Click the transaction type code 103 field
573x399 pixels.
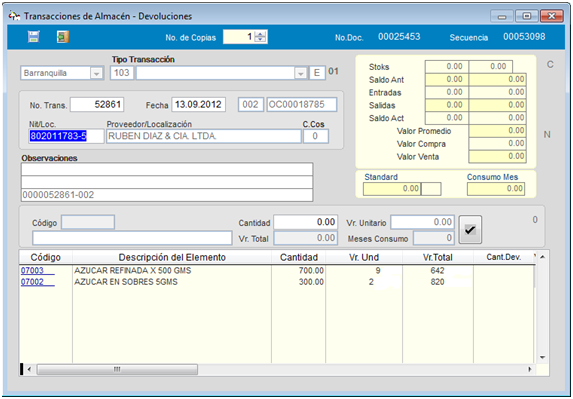tap(122, 73)
